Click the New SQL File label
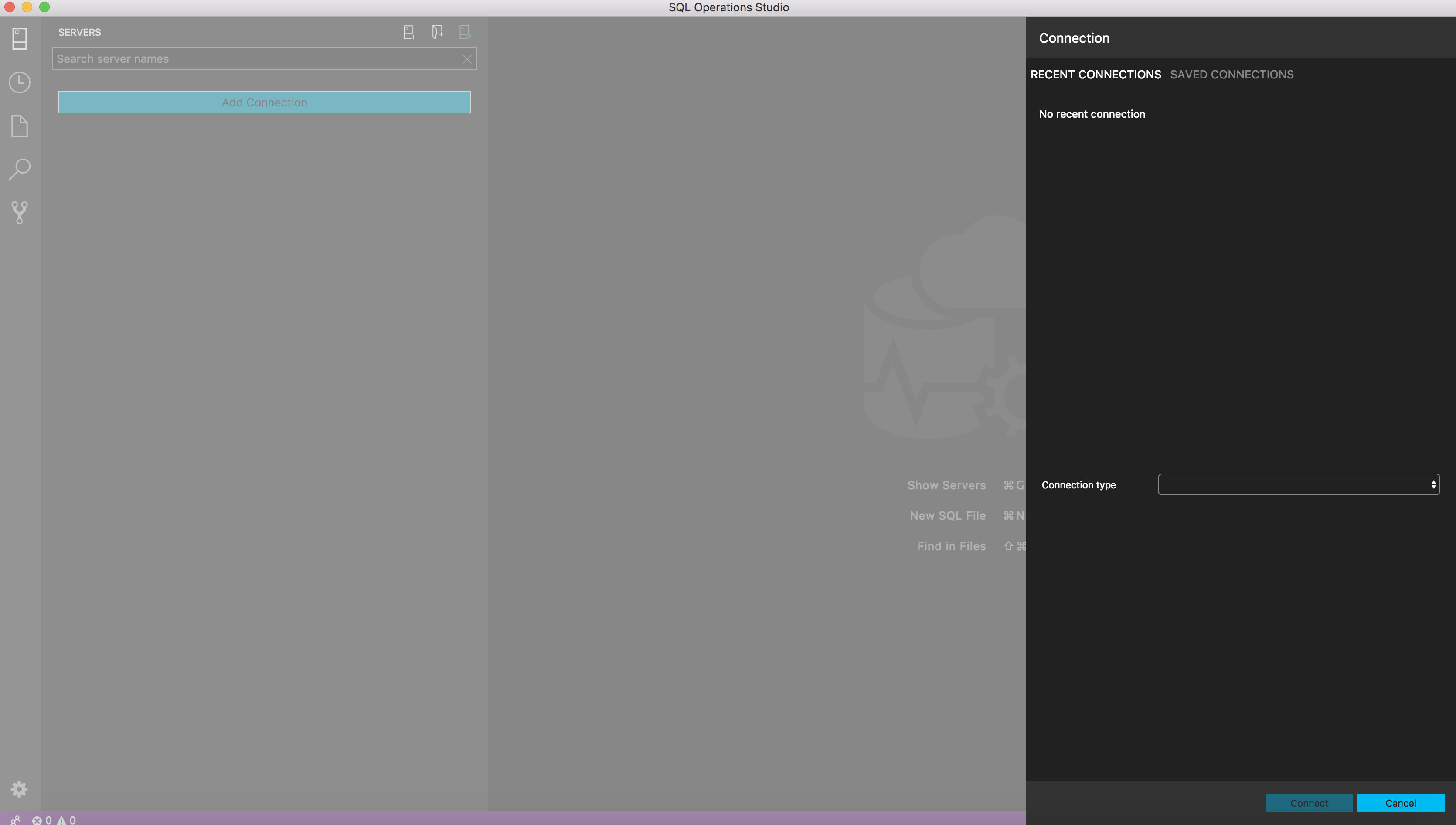The height and width of the screenshot is (825, 1456). pyautogui.click(x=947, y=515)
